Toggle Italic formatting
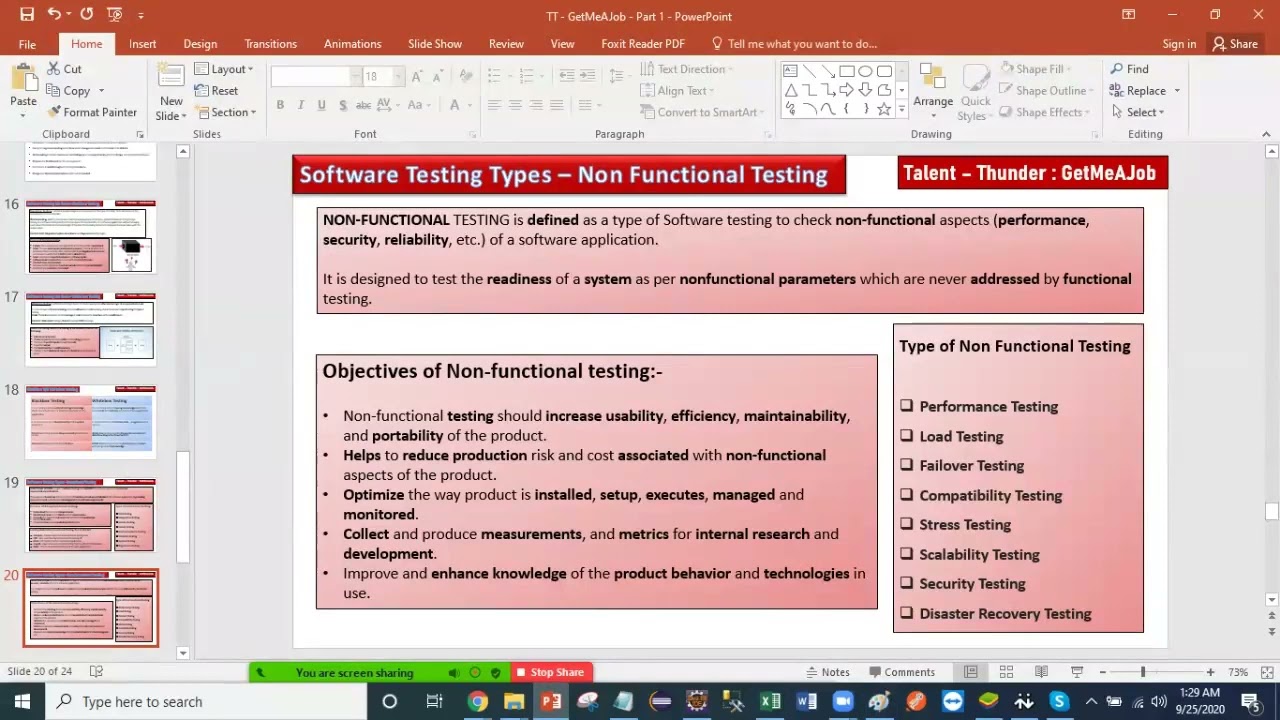 pyautogui.click(x=301, y=105)
